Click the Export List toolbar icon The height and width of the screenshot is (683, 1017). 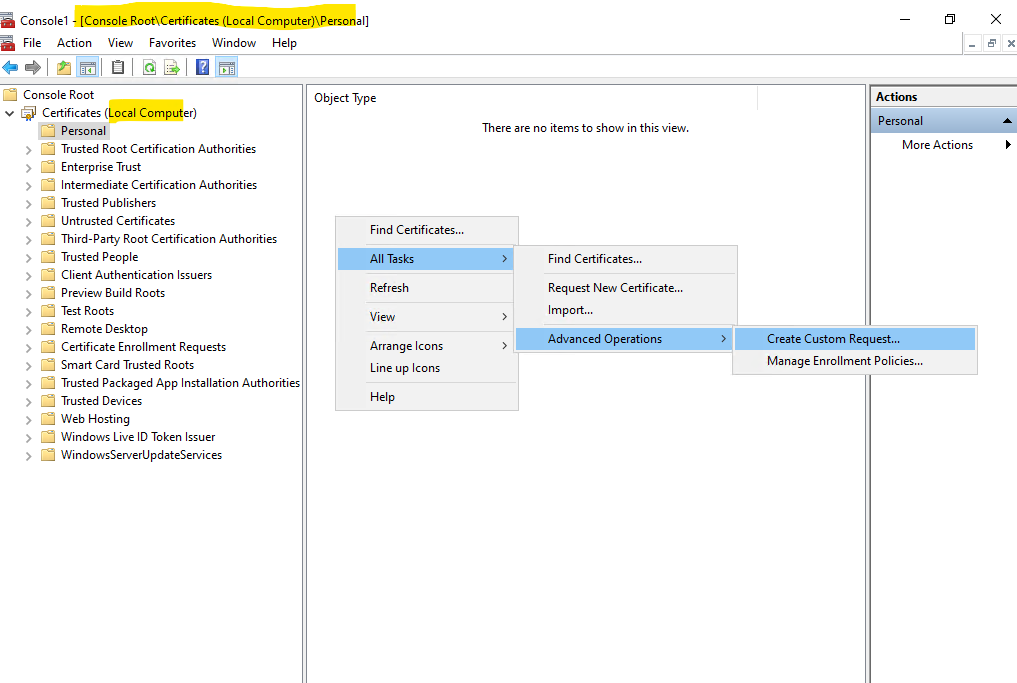coord(172,67)
